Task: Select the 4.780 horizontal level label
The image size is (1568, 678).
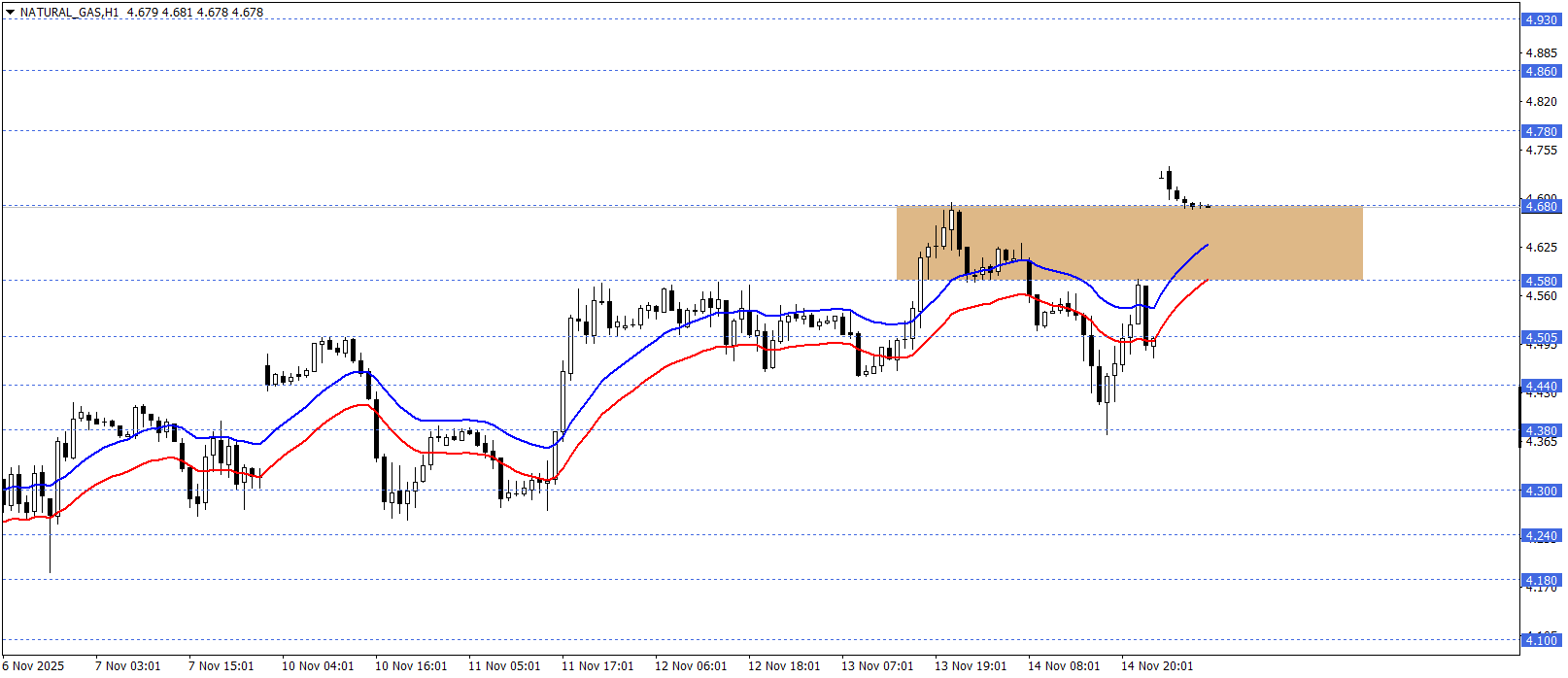Action: [1540, 132]
